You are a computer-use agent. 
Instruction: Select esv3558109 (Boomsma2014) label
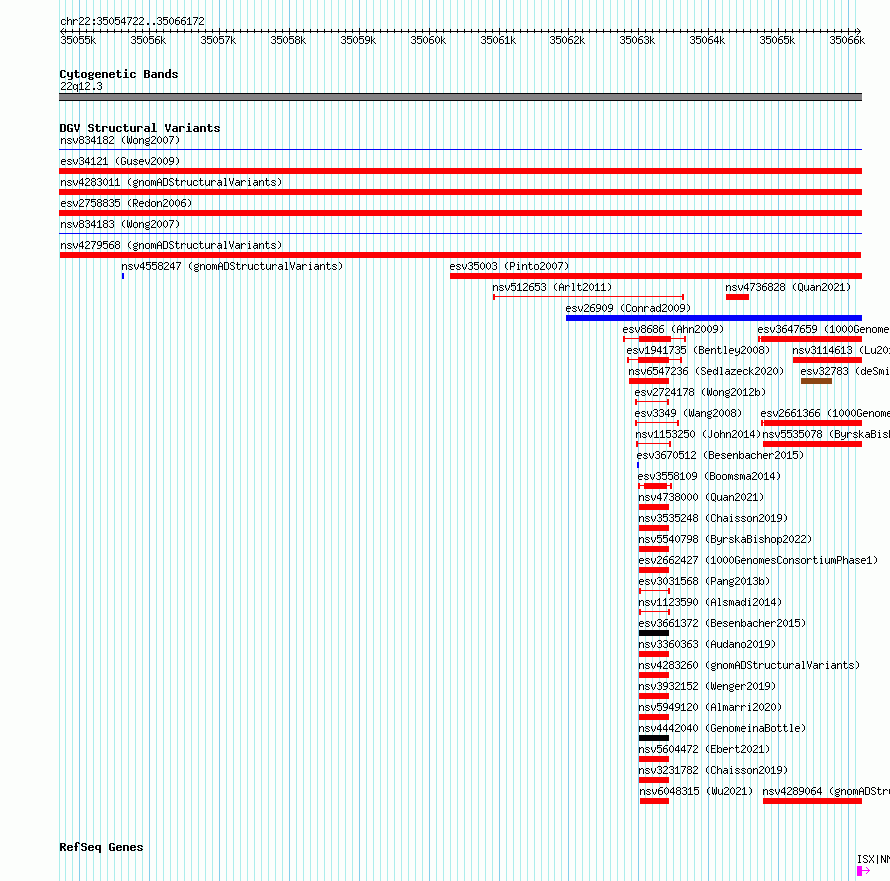[x=709, y=476]
